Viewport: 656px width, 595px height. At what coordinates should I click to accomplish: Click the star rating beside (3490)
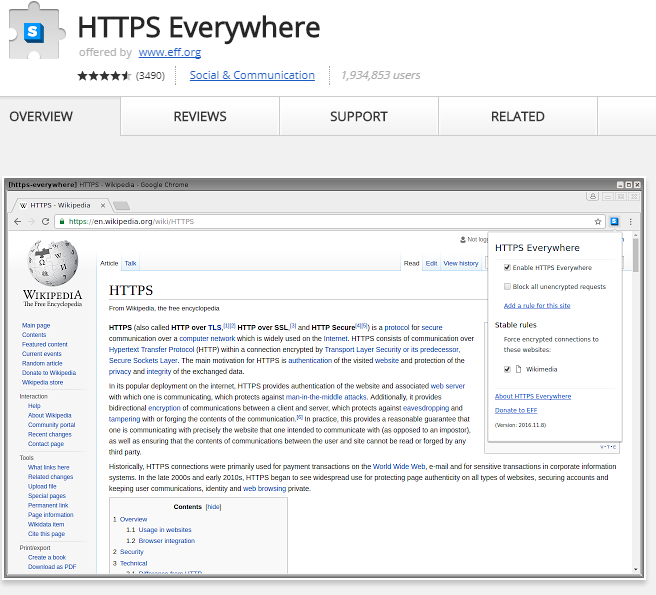coord(104,76)
